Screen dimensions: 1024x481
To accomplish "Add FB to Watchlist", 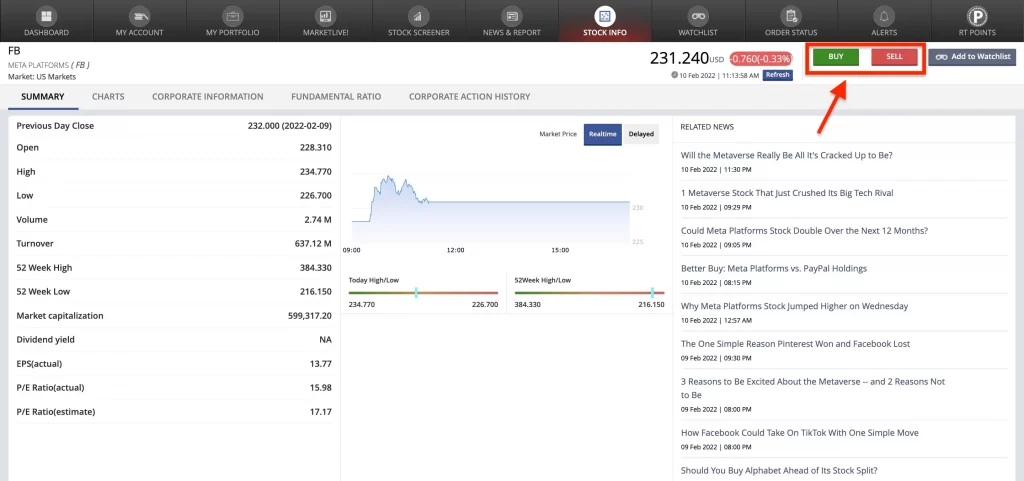I will [972, 57].
